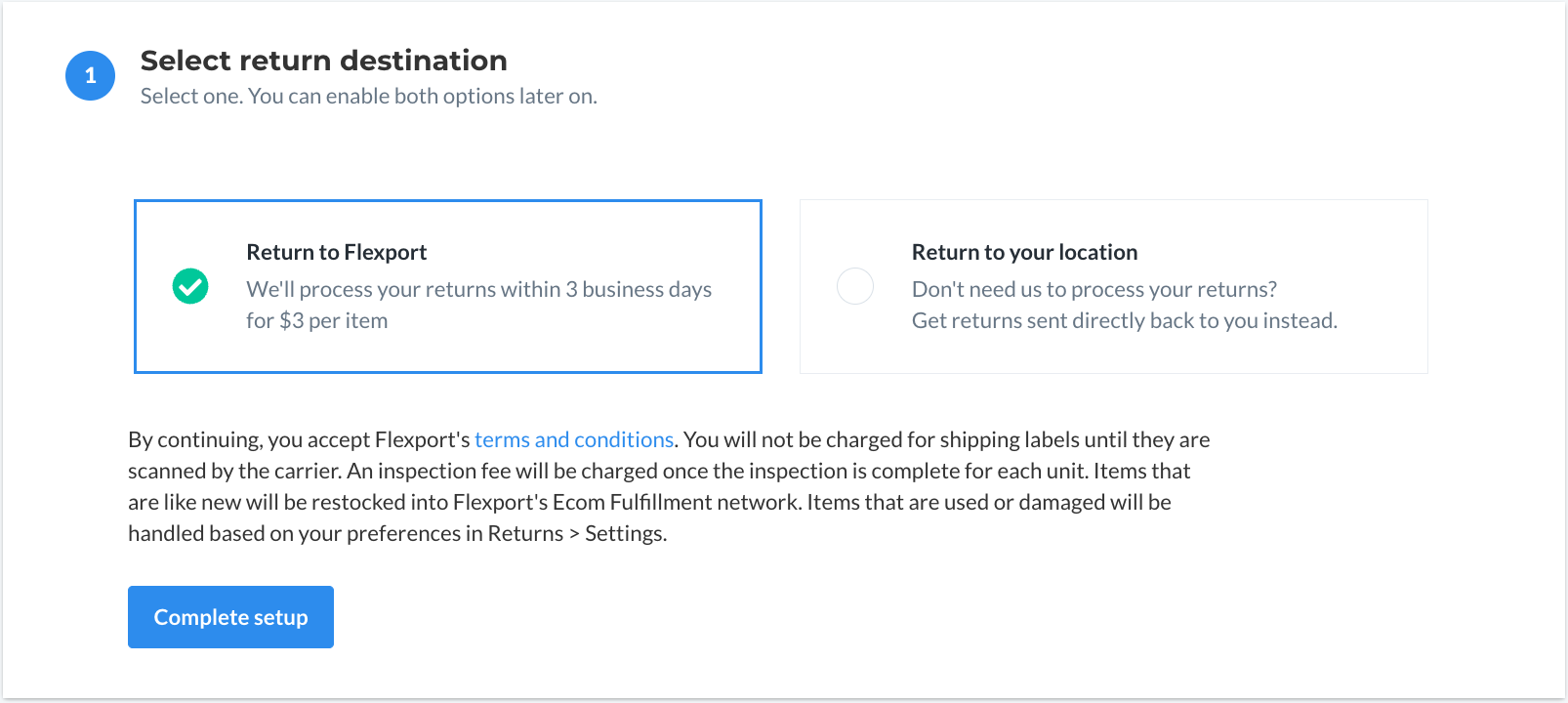
Task: Click 'We'll process your returns within 3 business days'
Action: pos(478,289)
